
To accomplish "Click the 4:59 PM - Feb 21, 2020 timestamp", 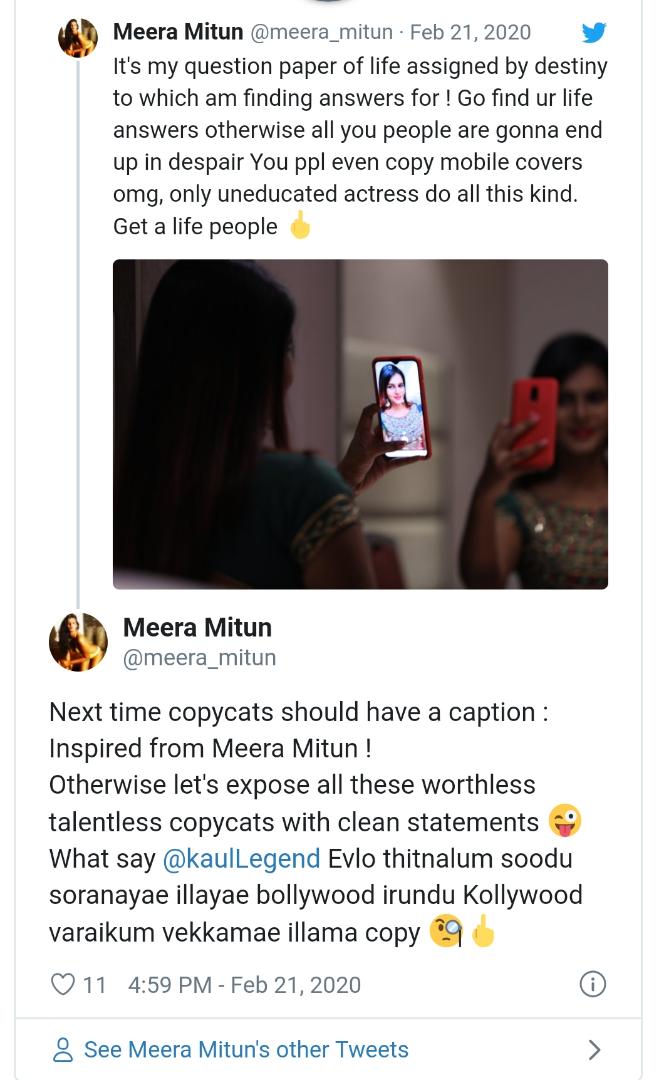I will click(244, 985).
